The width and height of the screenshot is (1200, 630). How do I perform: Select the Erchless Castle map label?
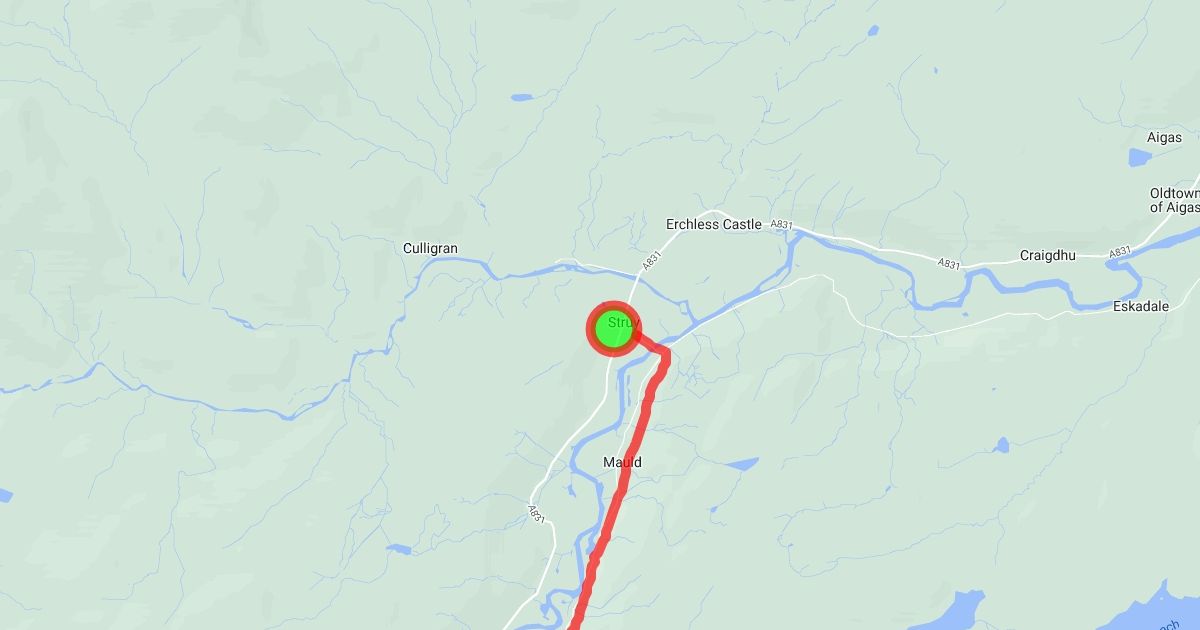[x=714, y=224]
